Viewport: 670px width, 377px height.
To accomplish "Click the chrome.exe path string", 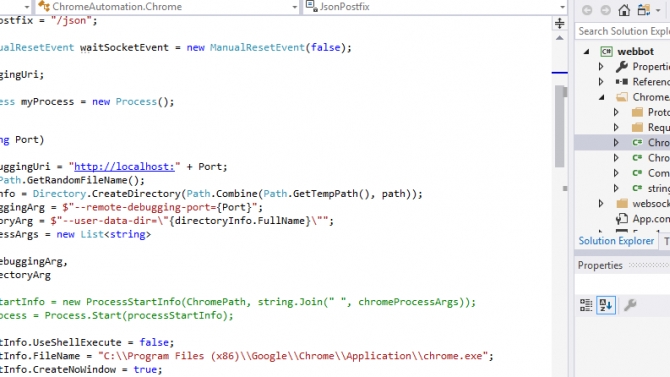I will (x=293, y=356).
